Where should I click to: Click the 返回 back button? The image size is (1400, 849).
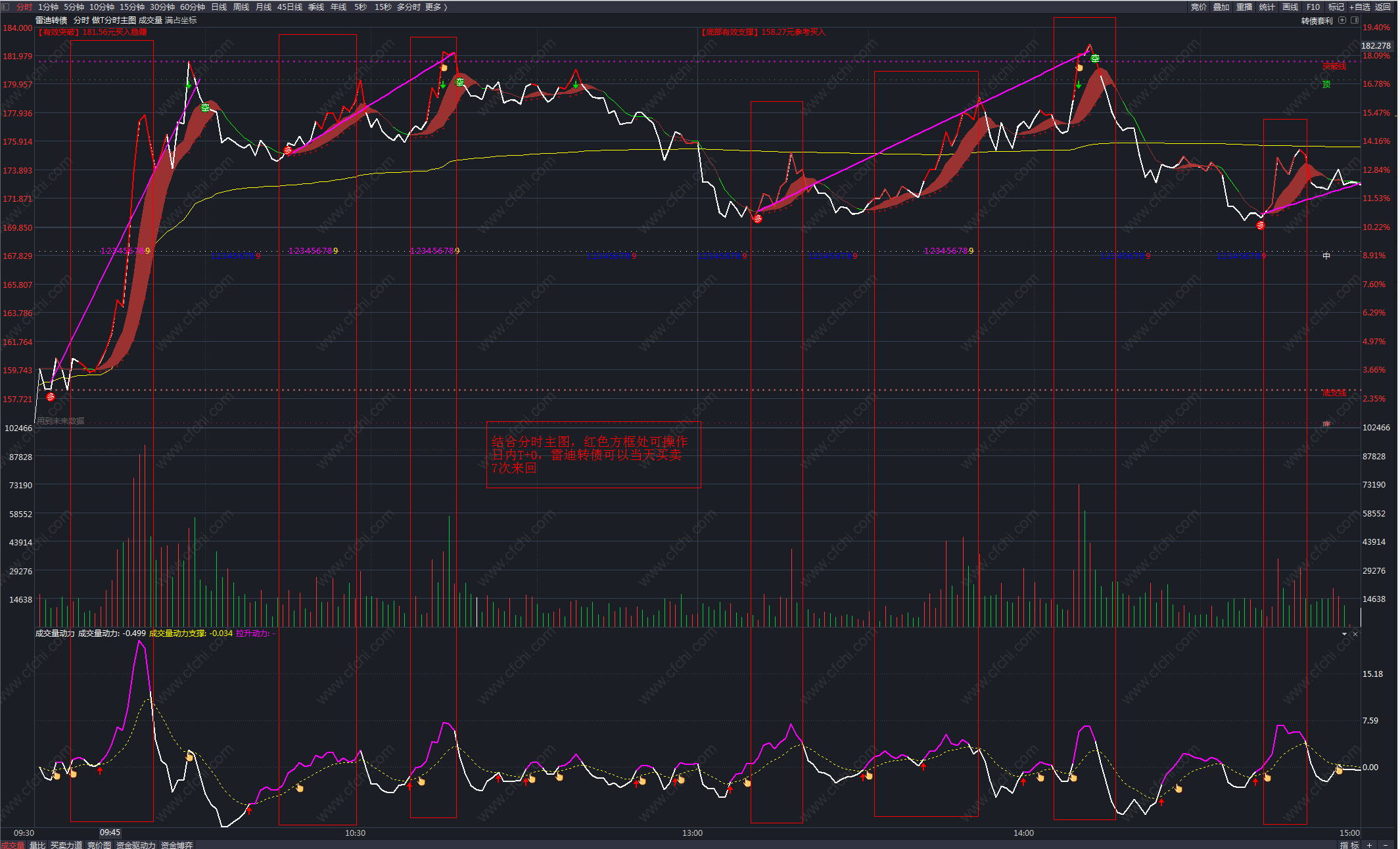[1383, 7]
